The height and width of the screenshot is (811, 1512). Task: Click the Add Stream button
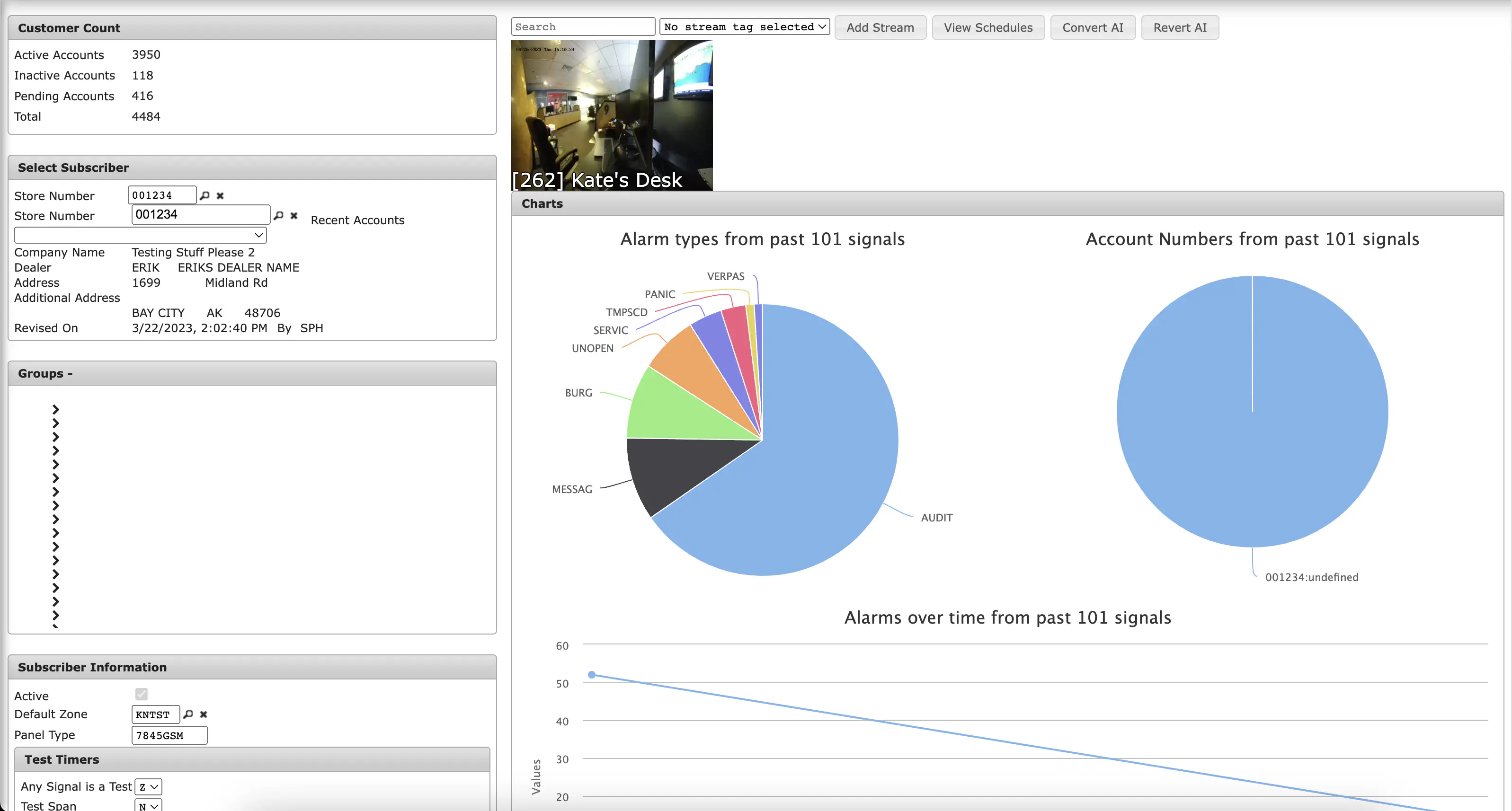881,27
